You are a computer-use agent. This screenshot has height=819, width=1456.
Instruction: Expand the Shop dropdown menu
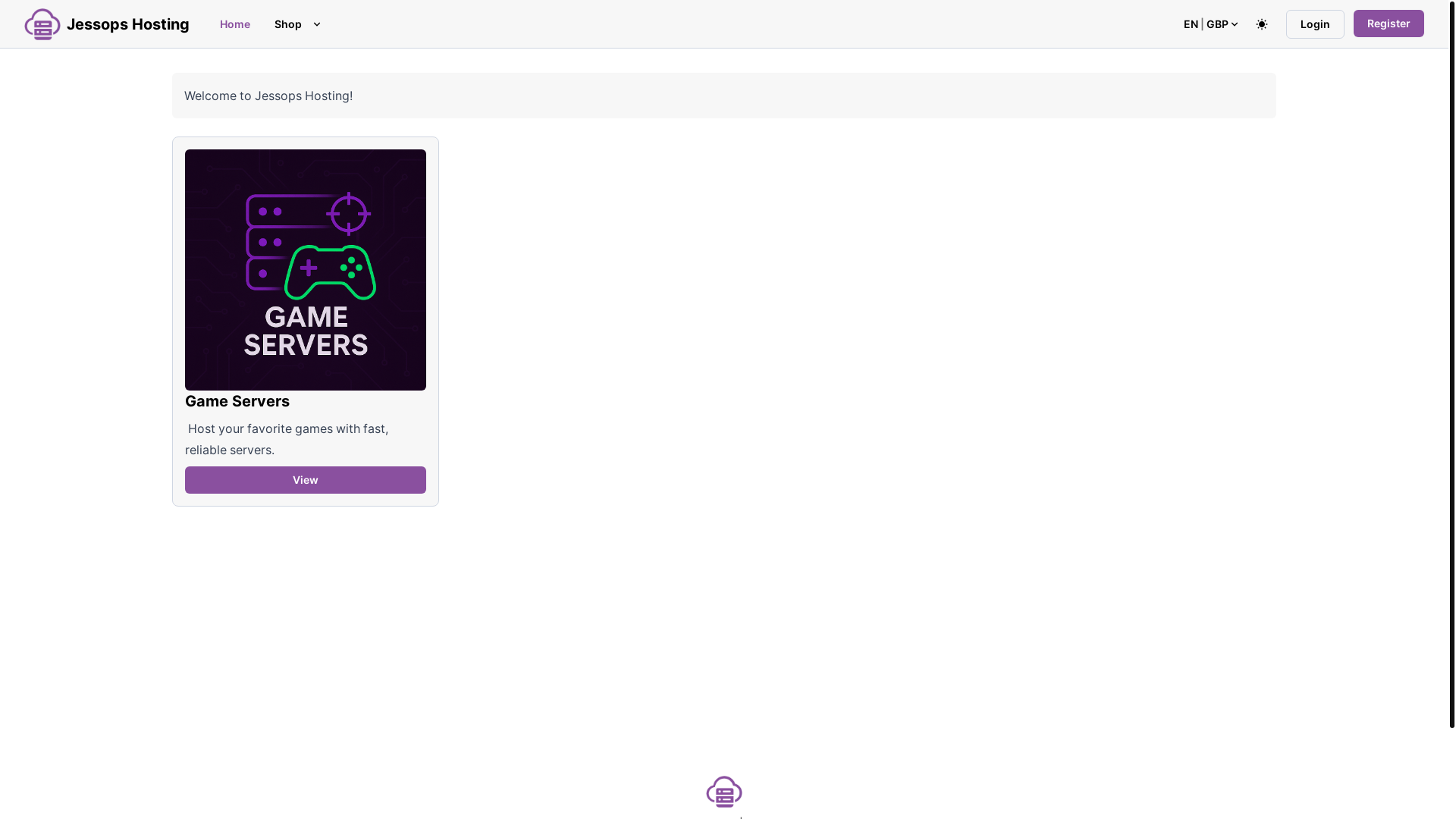coord(297,24)
